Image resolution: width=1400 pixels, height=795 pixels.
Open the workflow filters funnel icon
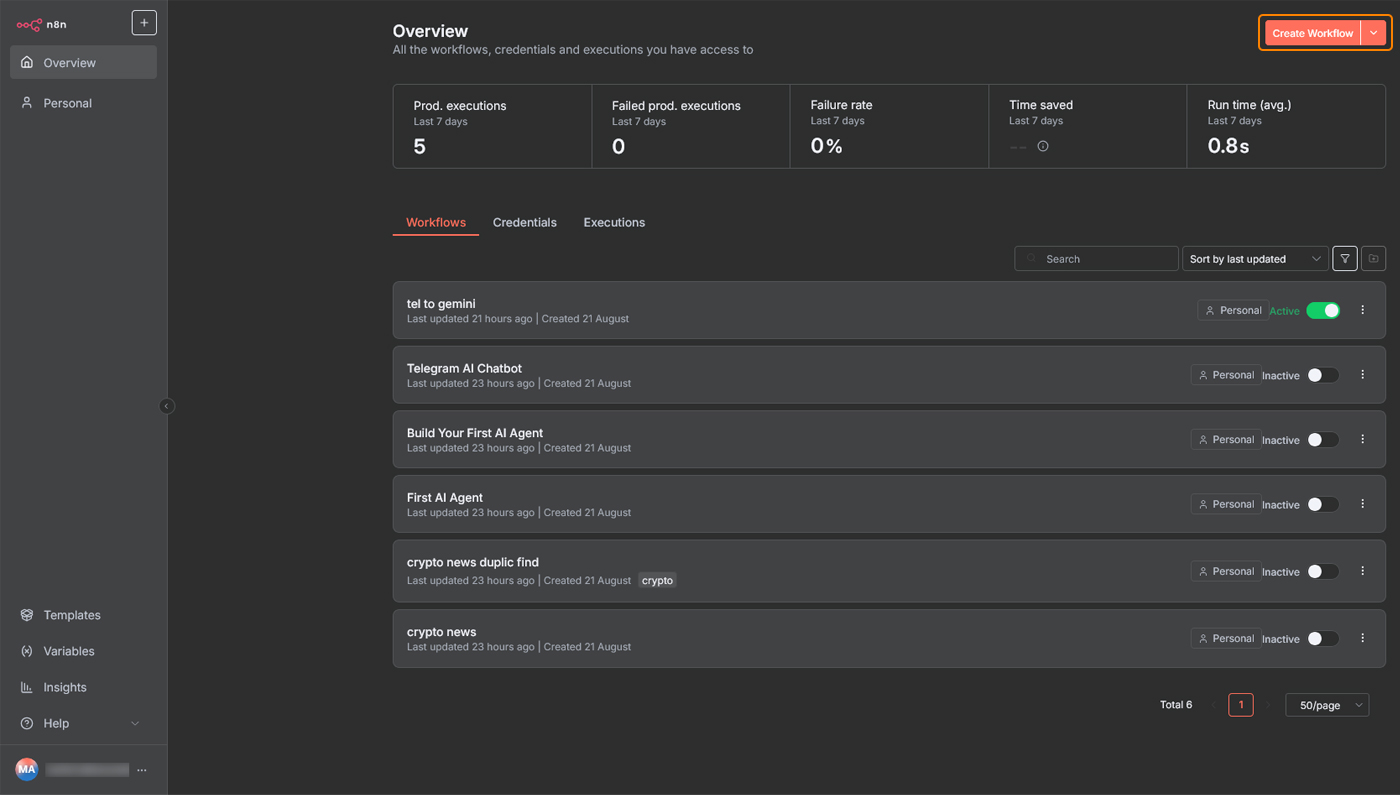[1344, 258]
